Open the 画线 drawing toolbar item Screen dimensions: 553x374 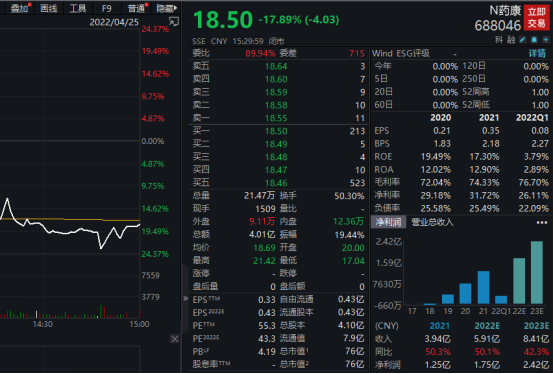[x=49, y=8]
